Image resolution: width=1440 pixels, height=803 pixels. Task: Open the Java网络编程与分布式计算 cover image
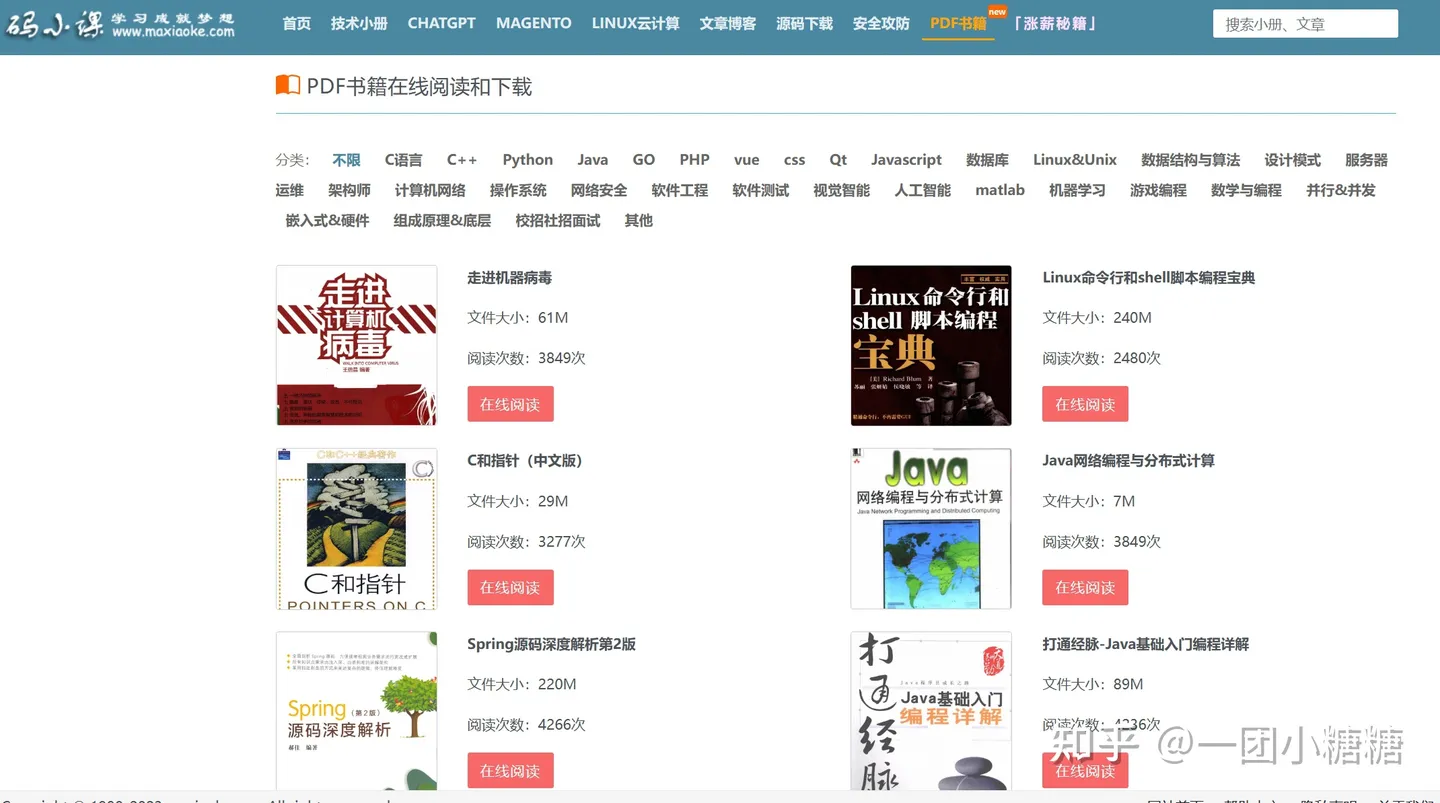pyautogui.click(x=931, y=529)
